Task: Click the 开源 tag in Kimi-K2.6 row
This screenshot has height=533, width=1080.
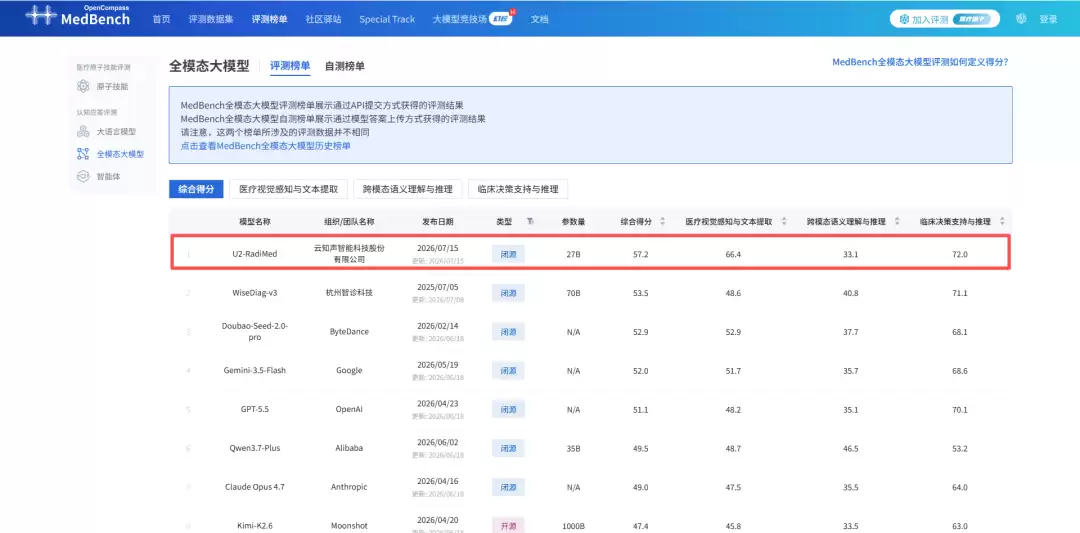Action: click(508, 525)
